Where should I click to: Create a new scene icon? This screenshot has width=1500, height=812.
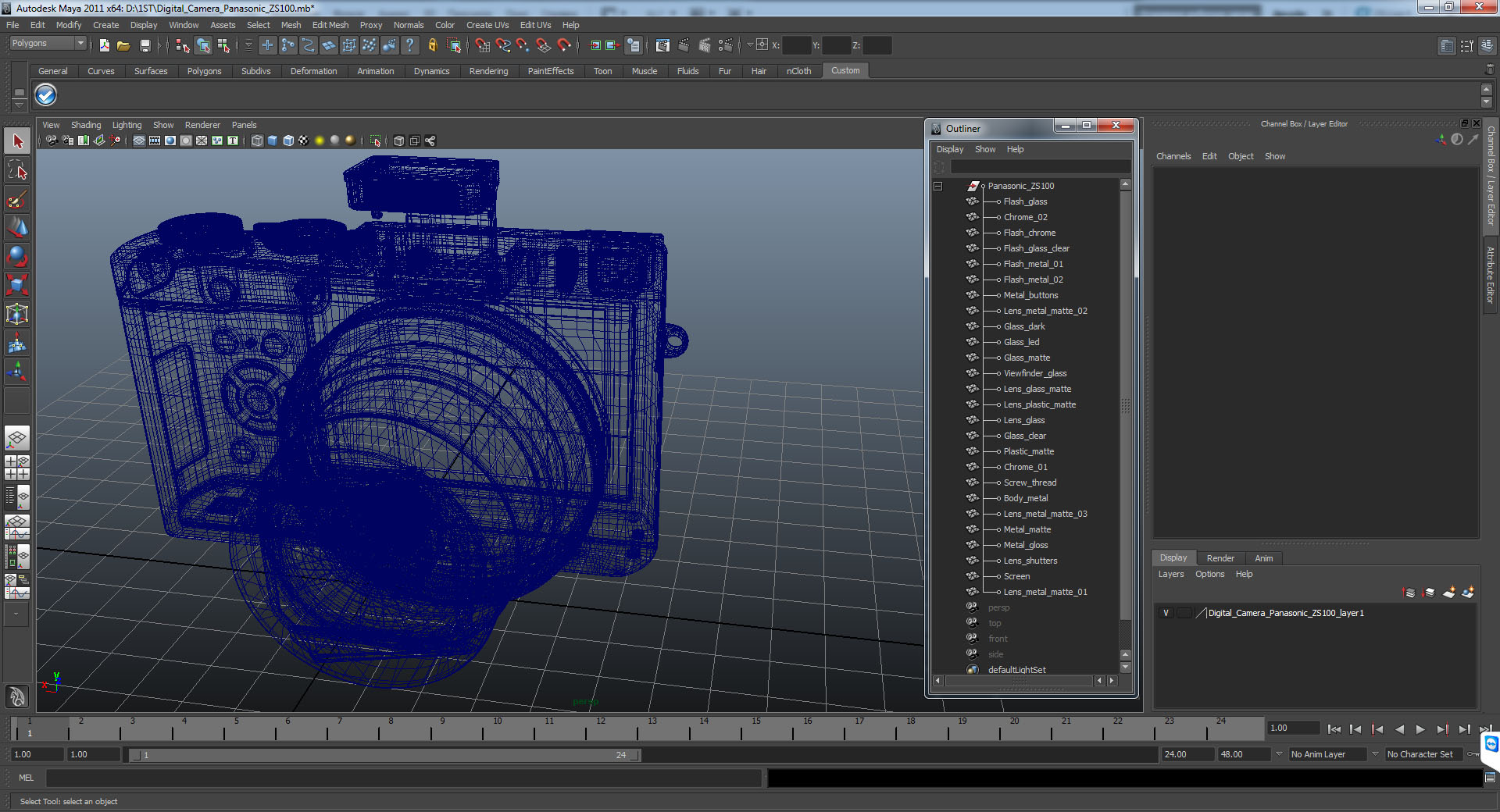click(104, 45)
